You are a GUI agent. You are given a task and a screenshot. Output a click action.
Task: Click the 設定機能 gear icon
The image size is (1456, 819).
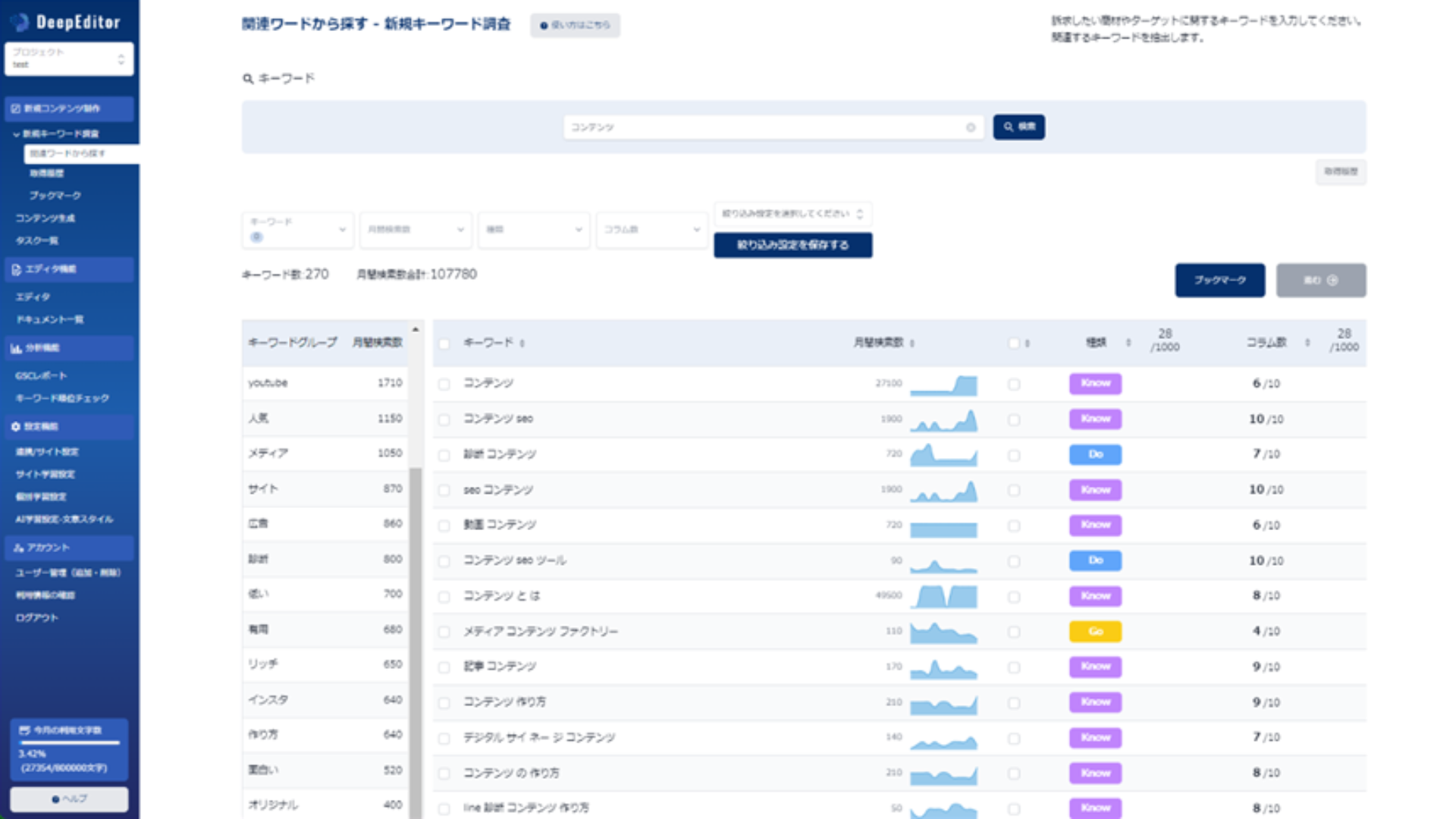pos(15,427)
